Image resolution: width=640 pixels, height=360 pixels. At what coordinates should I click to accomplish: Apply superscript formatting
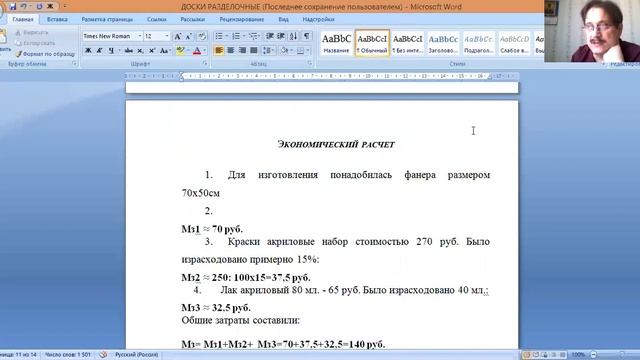point(152,51)
